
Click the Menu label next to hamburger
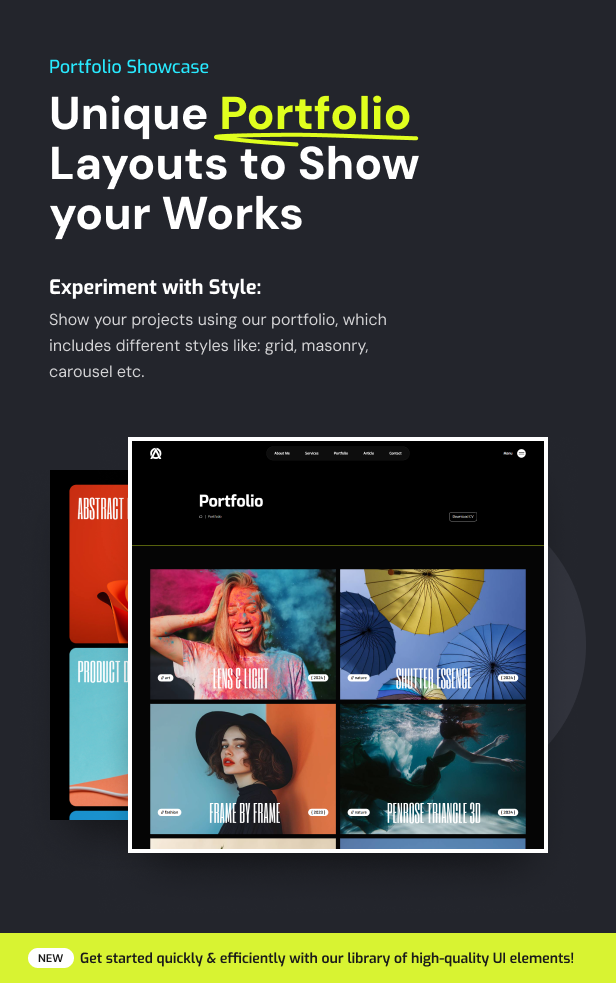[x=508, y=453]
